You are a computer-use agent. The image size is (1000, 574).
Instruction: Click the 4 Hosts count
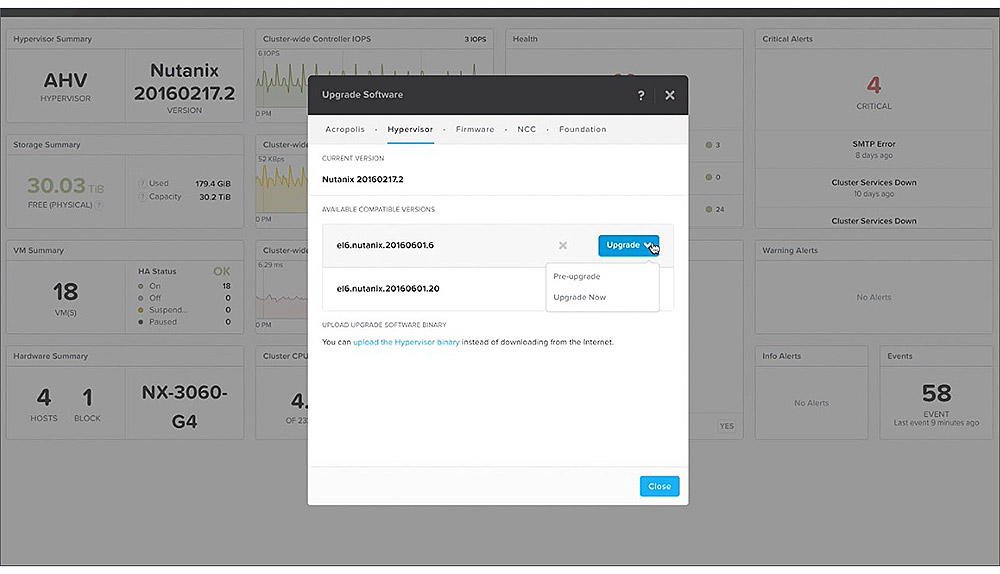click(x=44, y=397)
